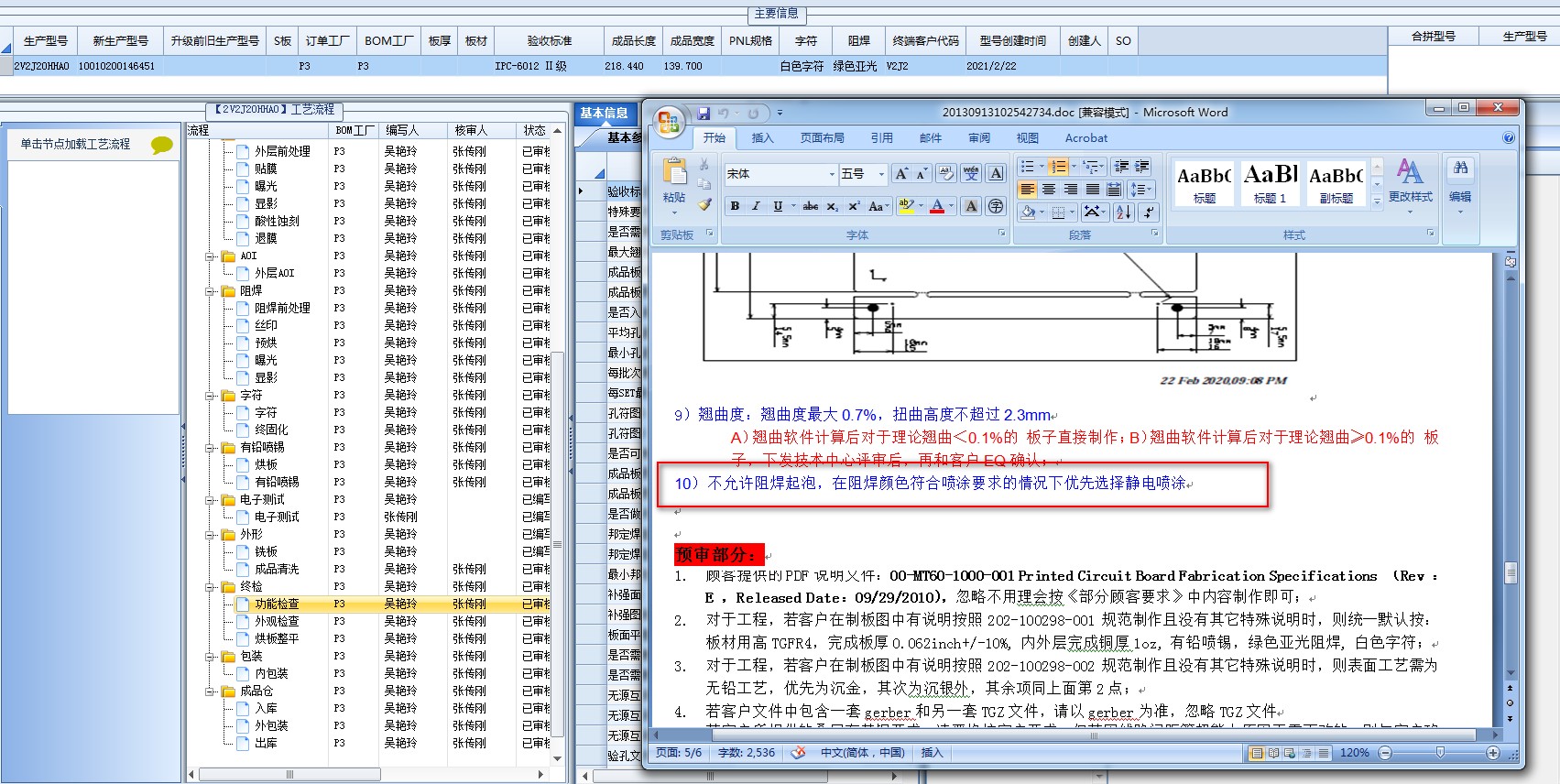Collapse the 阻焊 folder node

coord(212,291)
